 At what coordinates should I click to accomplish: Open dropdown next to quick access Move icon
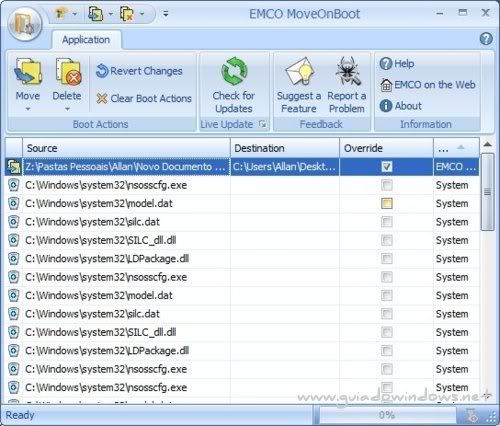110,14
